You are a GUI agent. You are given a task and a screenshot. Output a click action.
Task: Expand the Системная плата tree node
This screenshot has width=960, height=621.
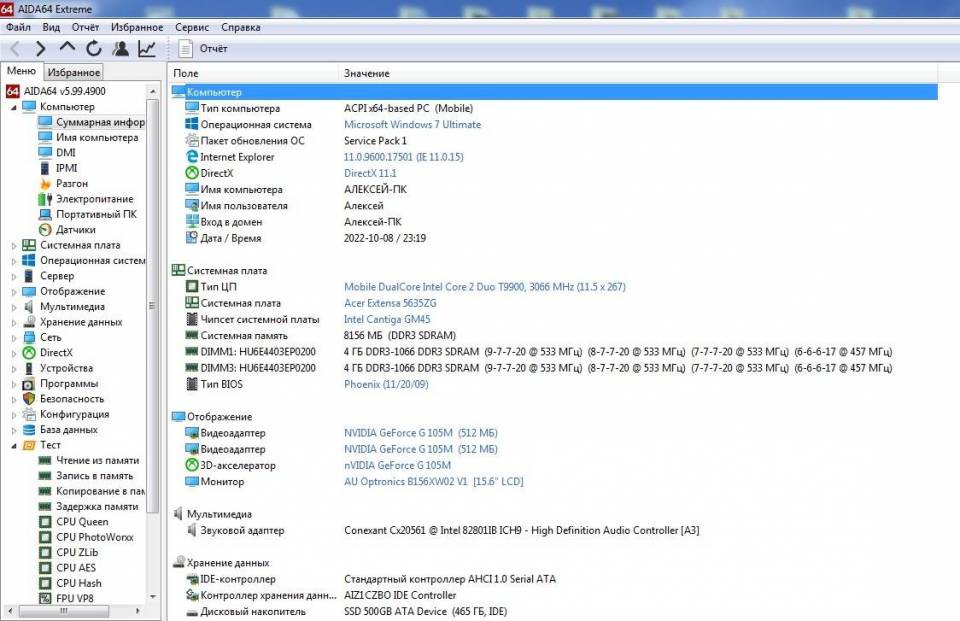click(14, 246)
